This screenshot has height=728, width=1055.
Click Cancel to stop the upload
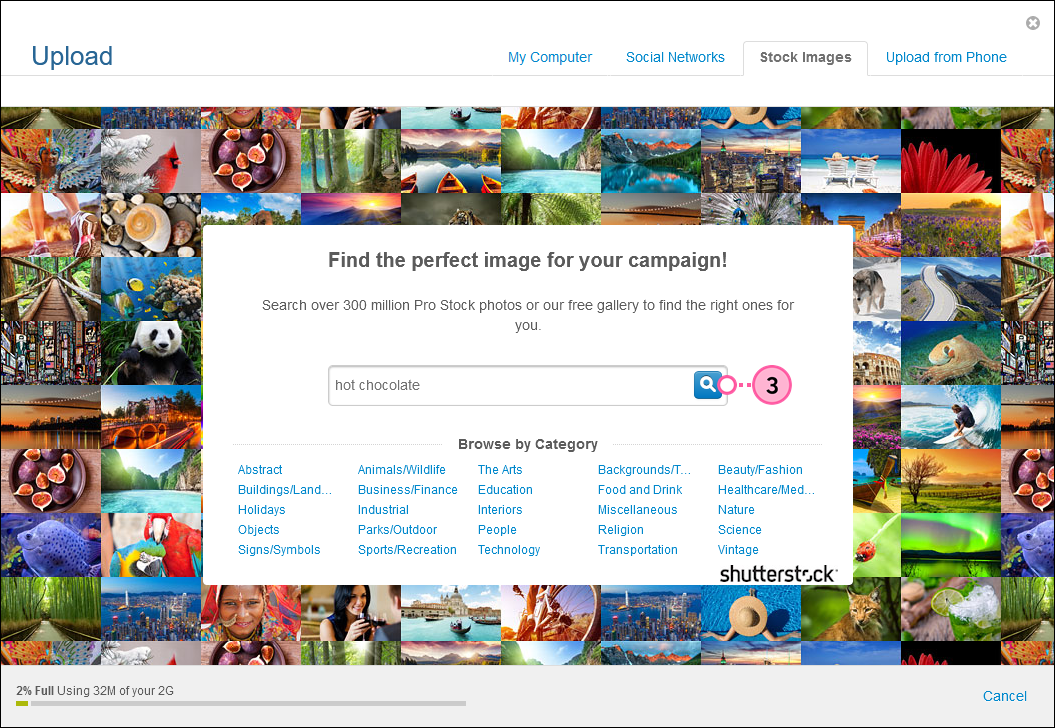coord(1004,696)
